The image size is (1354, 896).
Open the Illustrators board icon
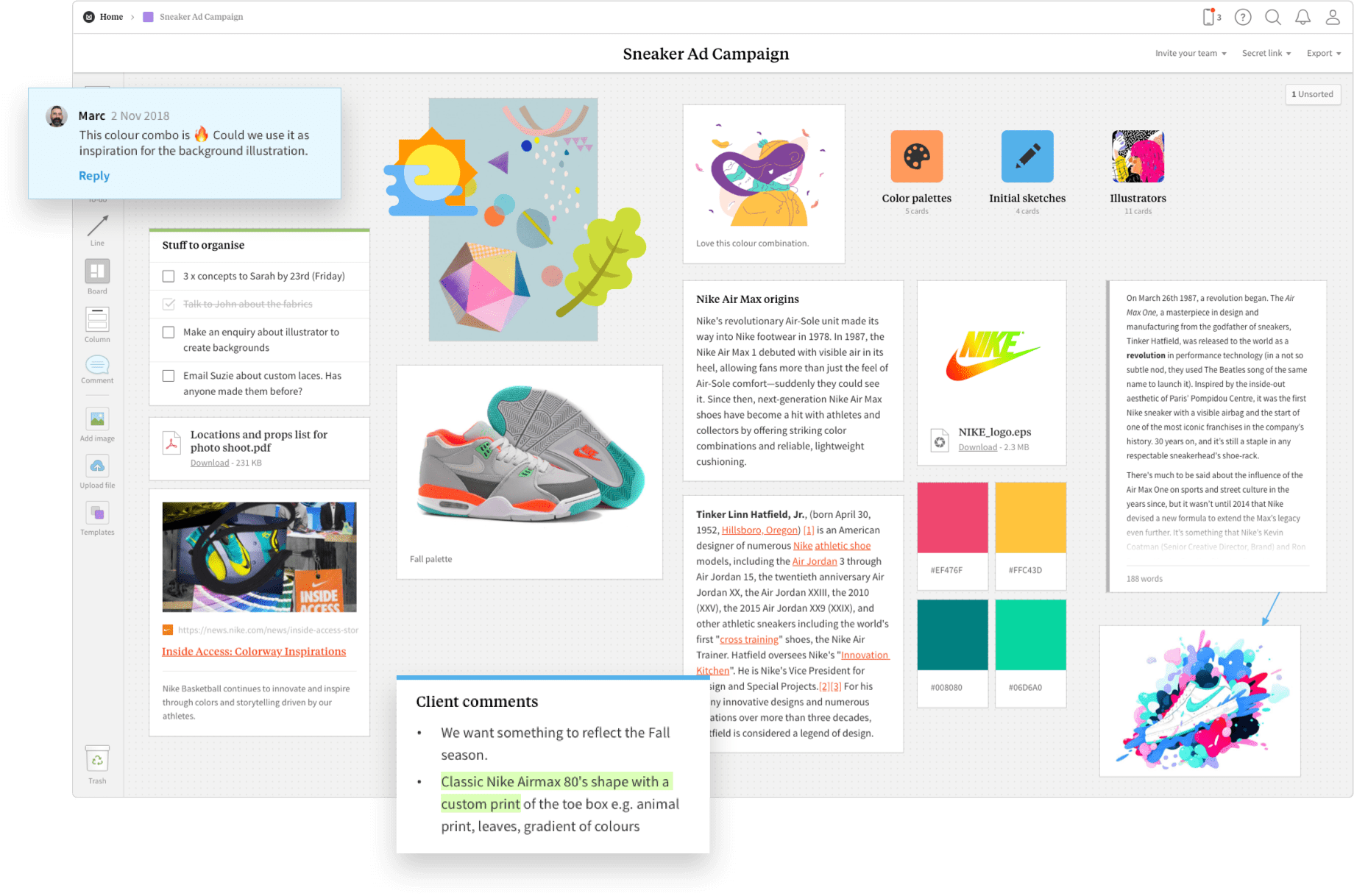(1138, 156)
